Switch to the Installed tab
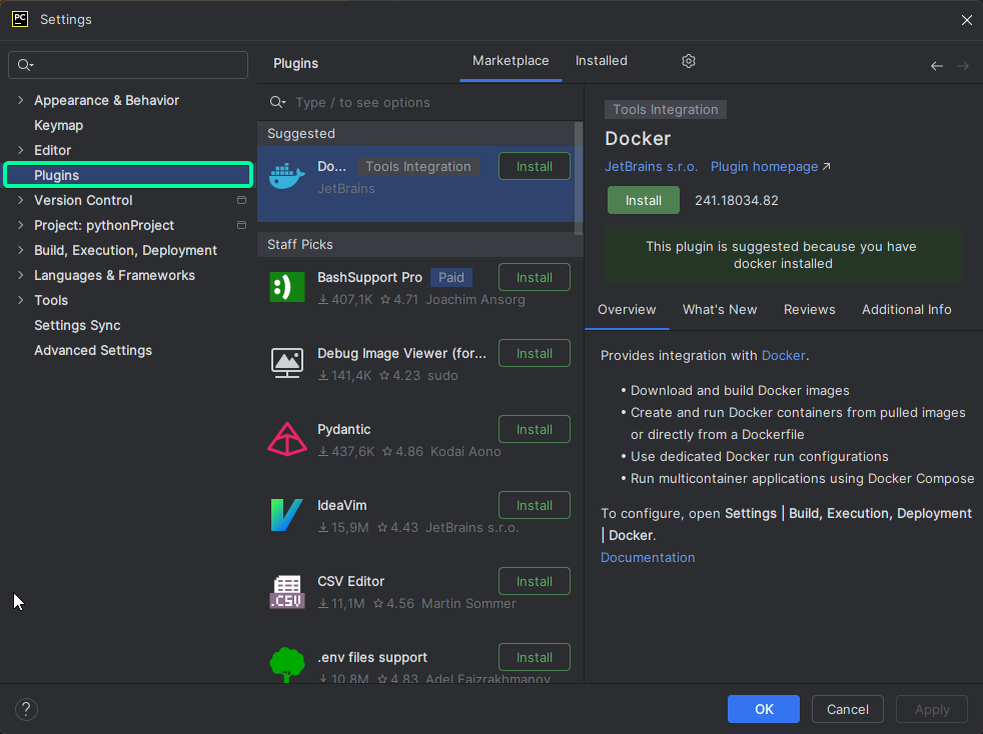 pyautogui.click(x=601, y=60)
